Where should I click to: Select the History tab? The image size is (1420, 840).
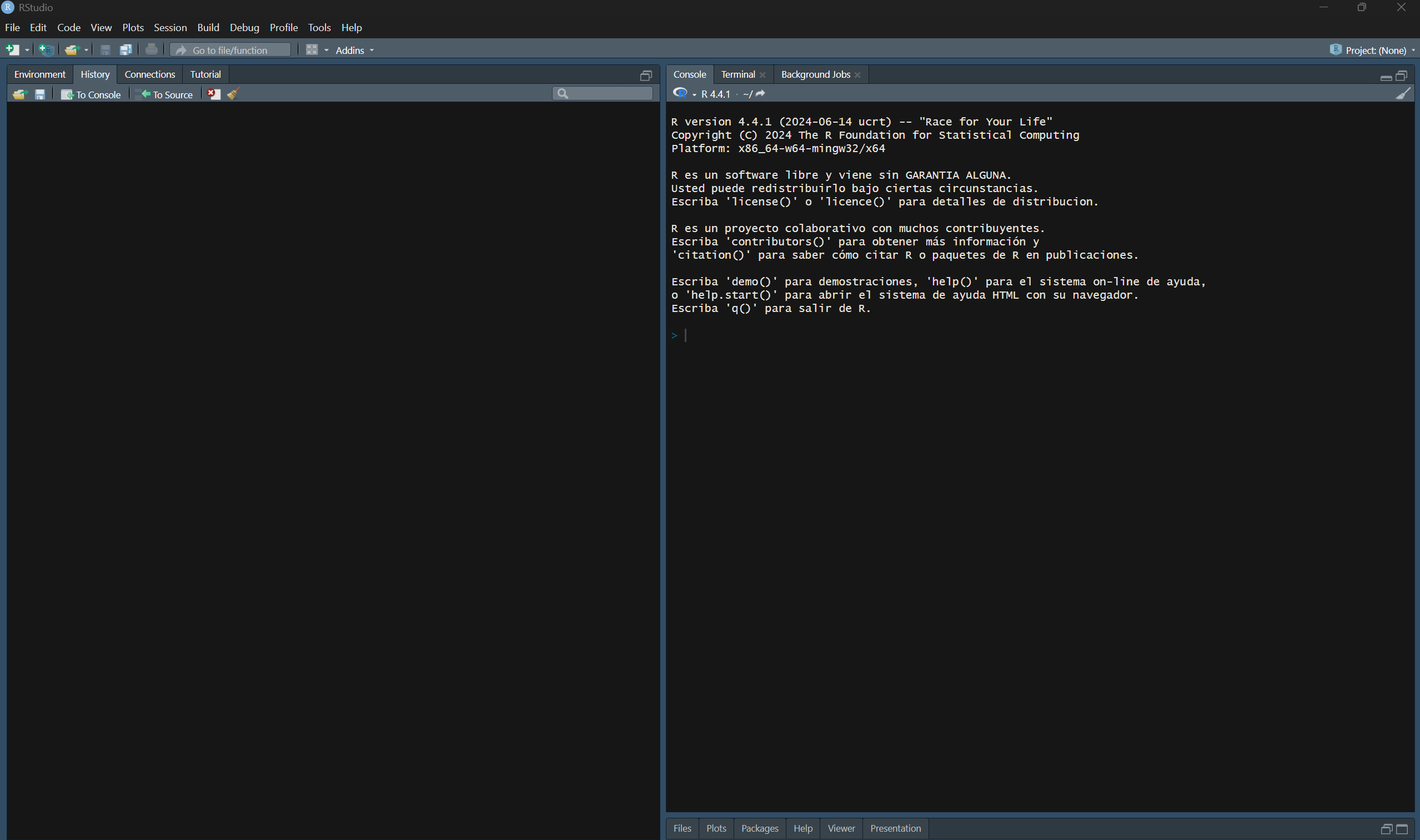point(95,74)
